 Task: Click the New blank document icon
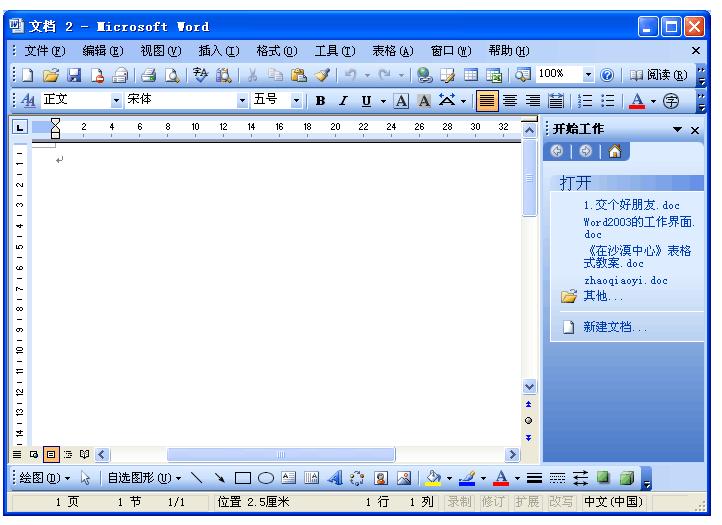point(28,75)
